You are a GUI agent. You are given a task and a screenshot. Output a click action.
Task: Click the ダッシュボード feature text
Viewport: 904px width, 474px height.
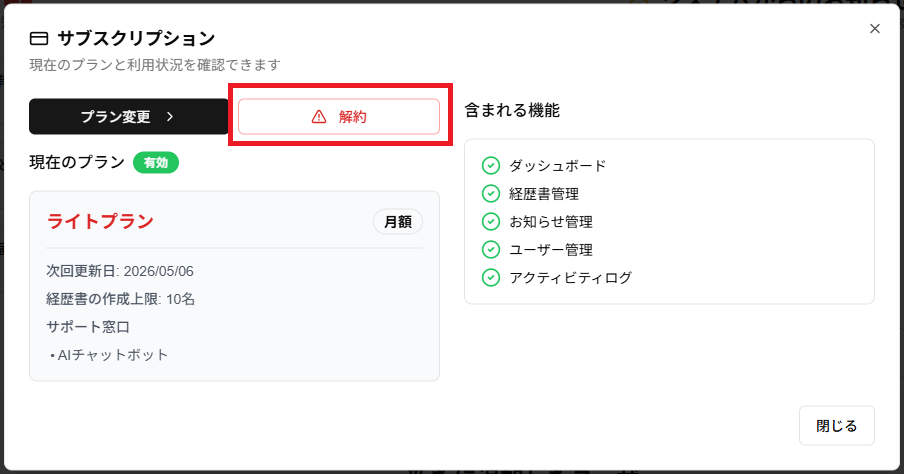558,166
